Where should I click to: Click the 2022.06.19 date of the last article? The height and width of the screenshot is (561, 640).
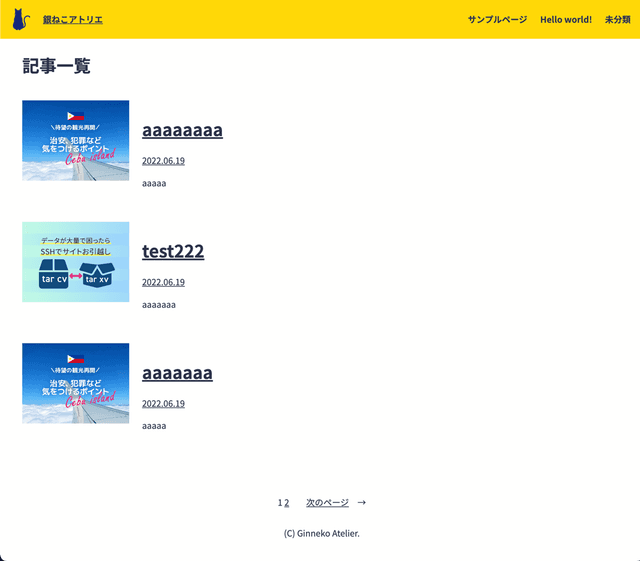[x=163, y=404]
